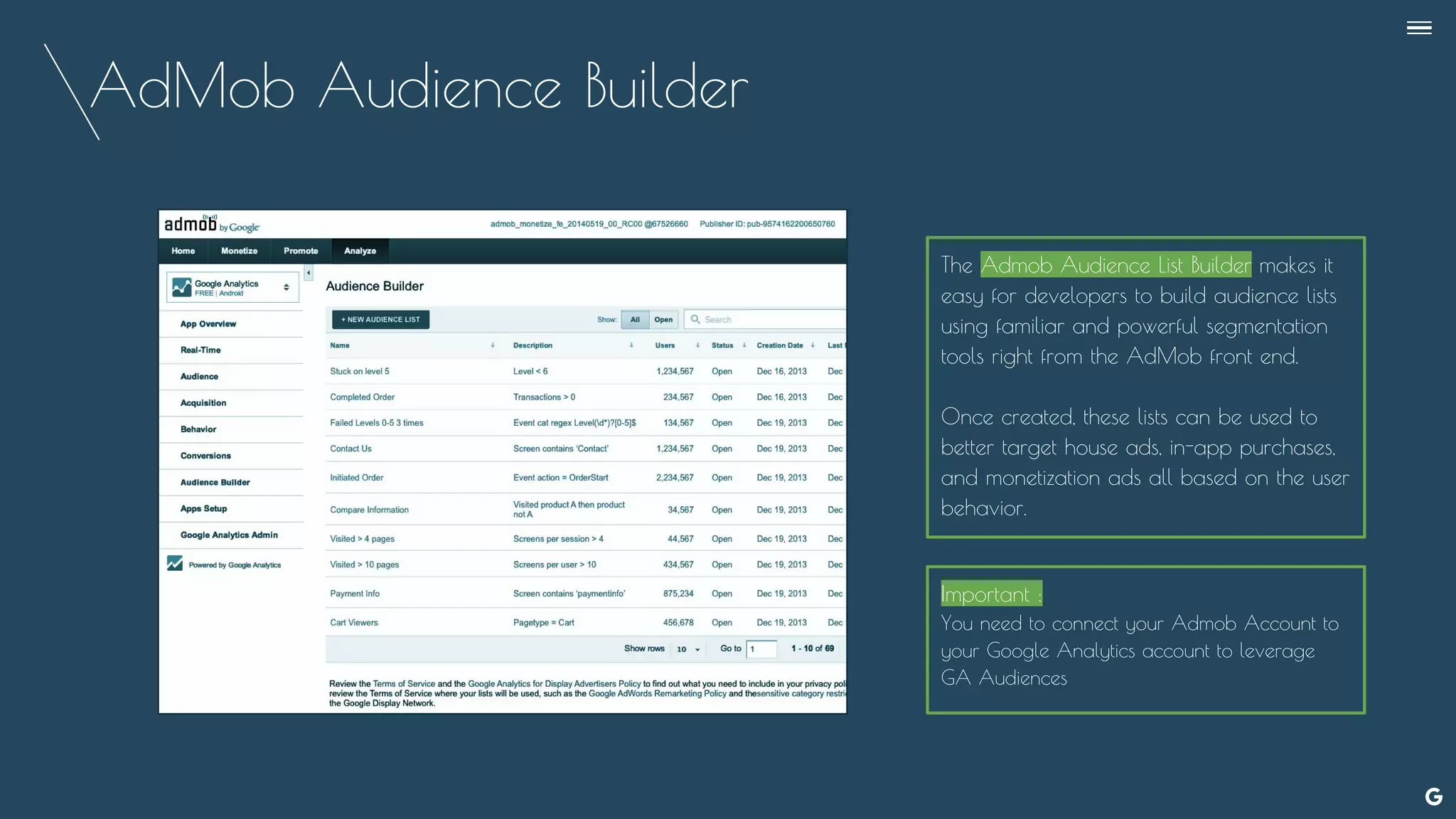Open the 'Compare Information' list

coord(369,510)
